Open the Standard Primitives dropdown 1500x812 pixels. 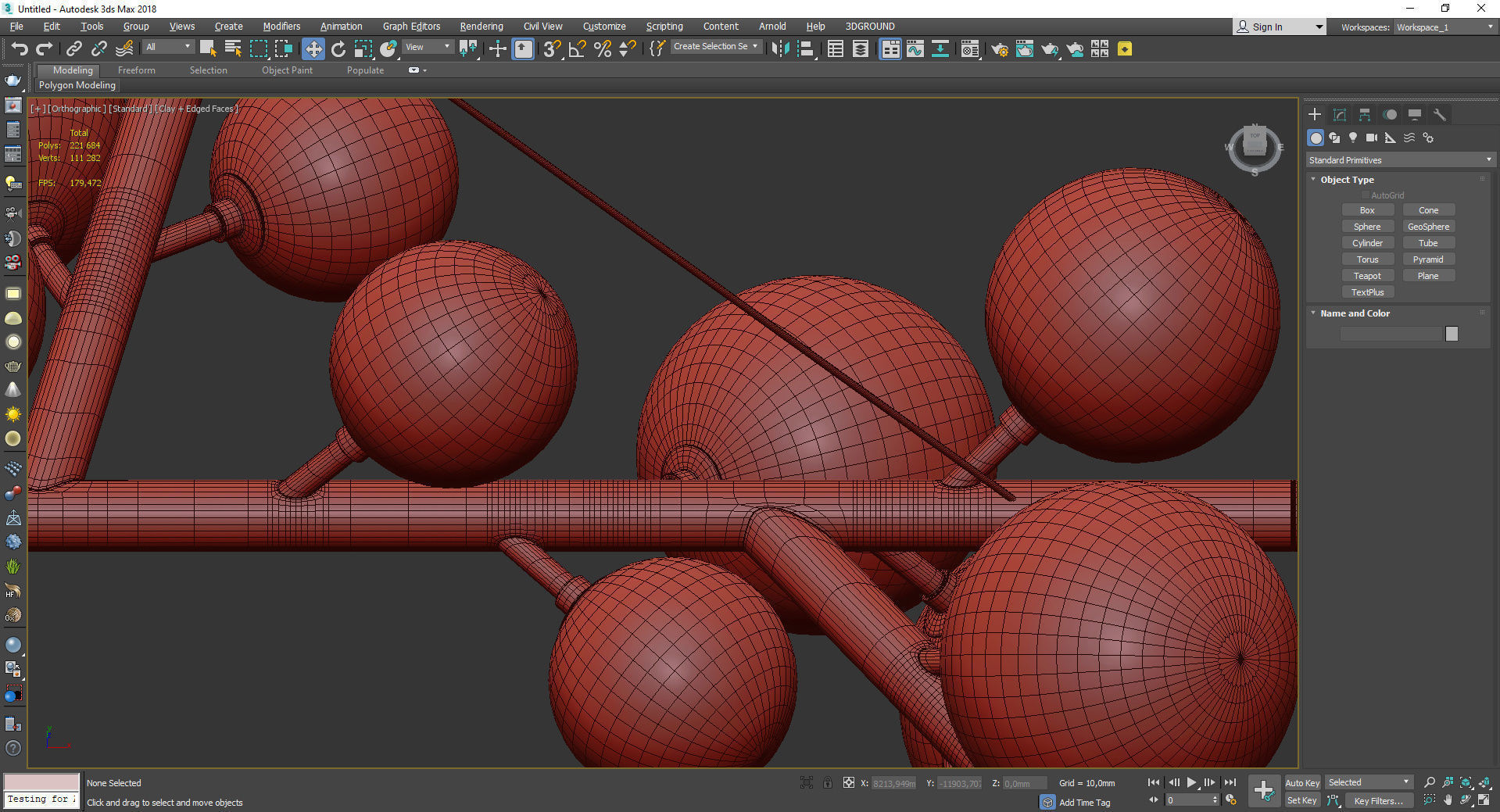1399,160
